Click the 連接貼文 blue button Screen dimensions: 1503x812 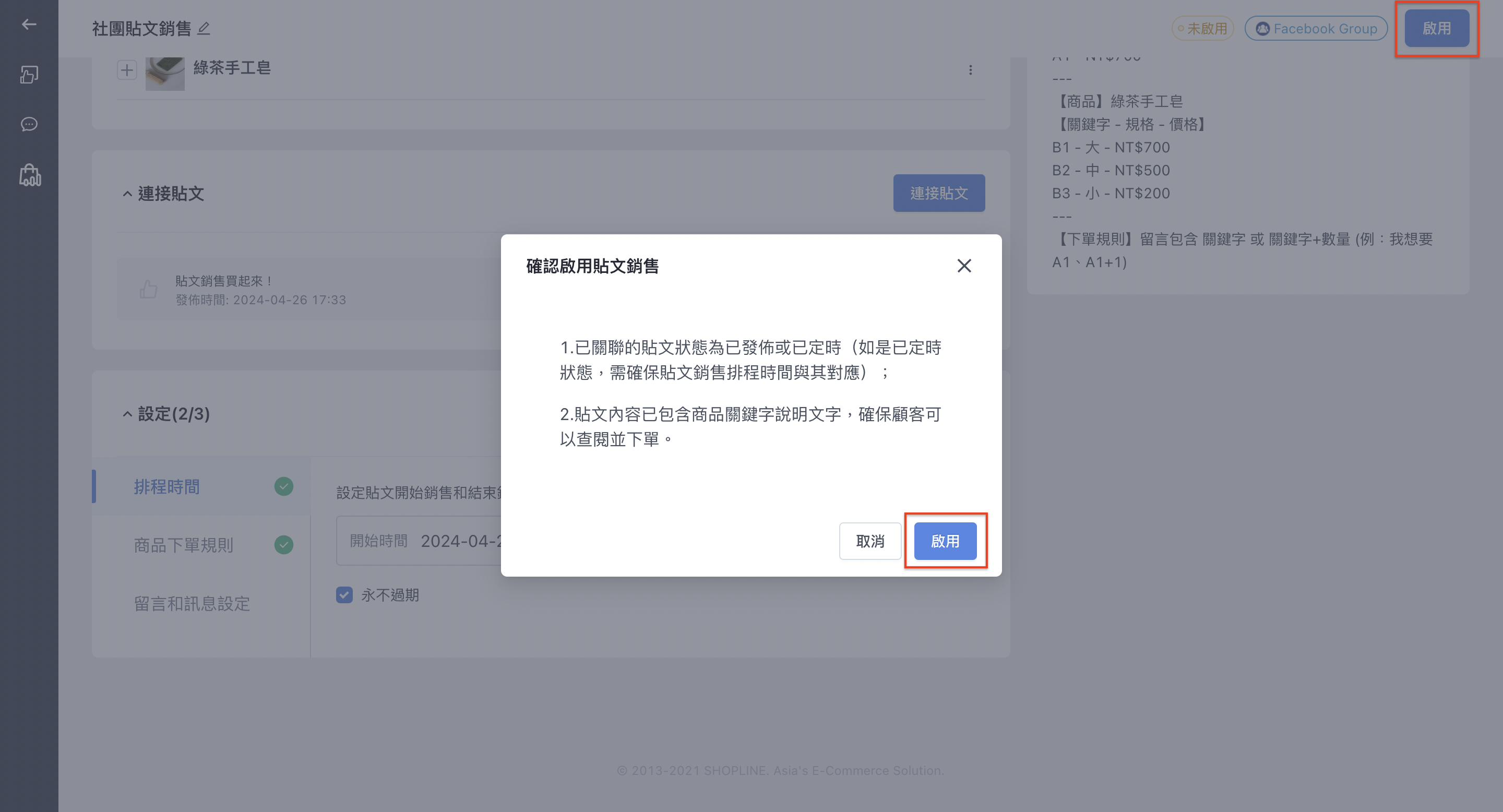(x=939, y=193)
